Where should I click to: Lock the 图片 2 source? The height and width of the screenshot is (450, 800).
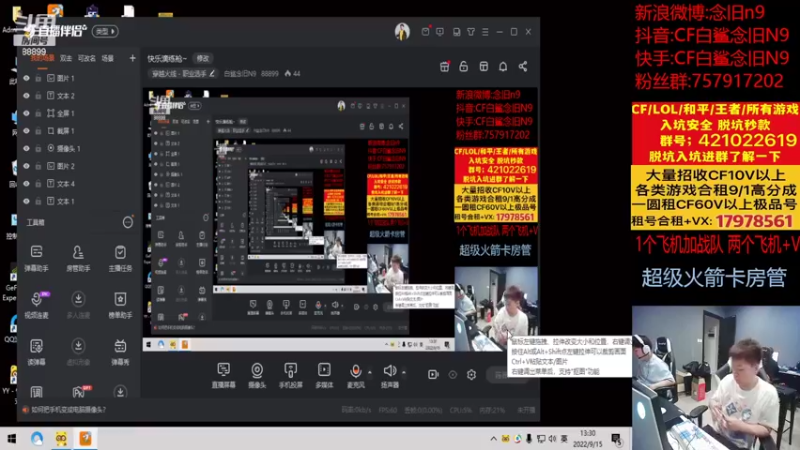pos(38,166)
